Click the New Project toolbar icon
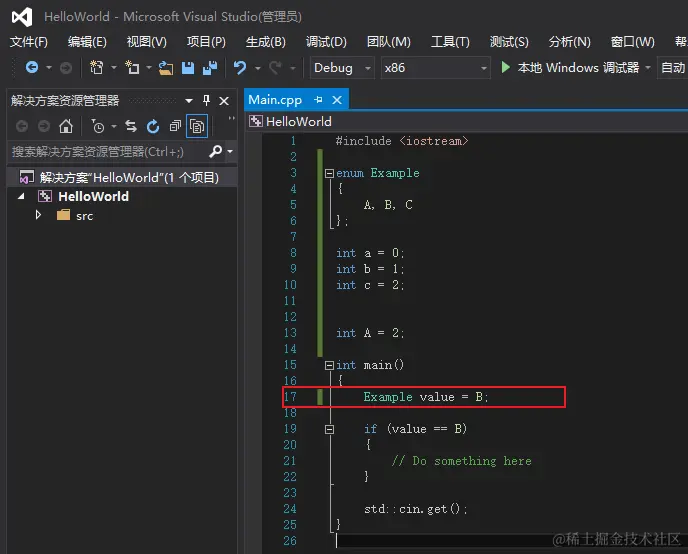 (96, 68)
